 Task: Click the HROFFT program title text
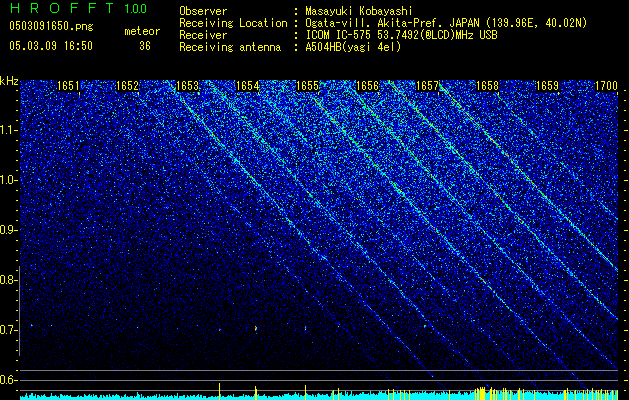pyautogui.click(x=63, y=8)
